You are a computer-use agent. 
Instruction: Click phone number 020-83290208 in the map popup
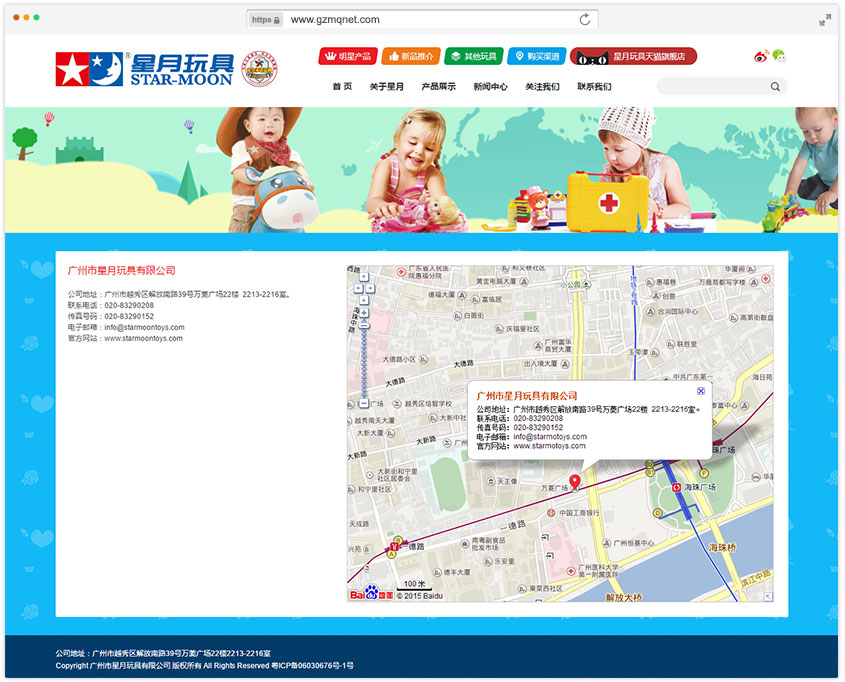[x=538, y=418]
